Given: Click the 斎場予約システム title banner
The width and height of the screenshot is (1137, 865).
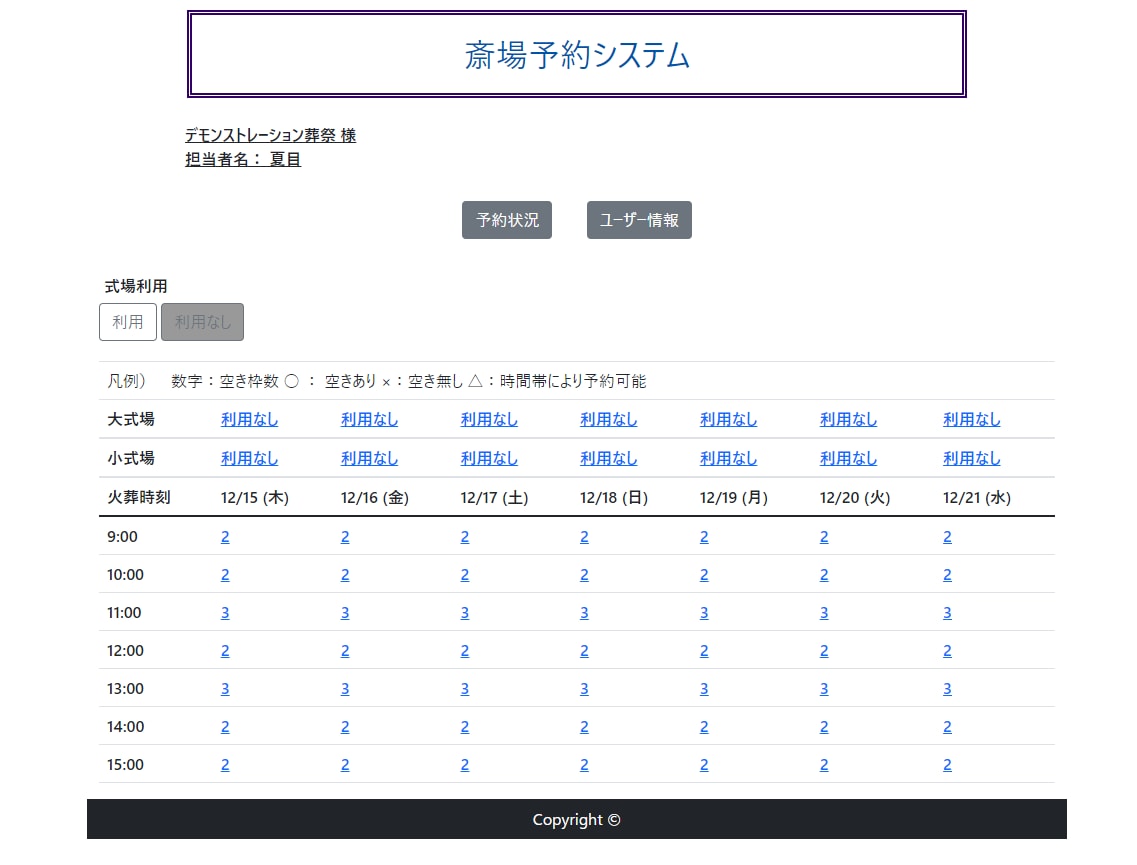Looking at the screenshot, I should (x=576, y=54).
